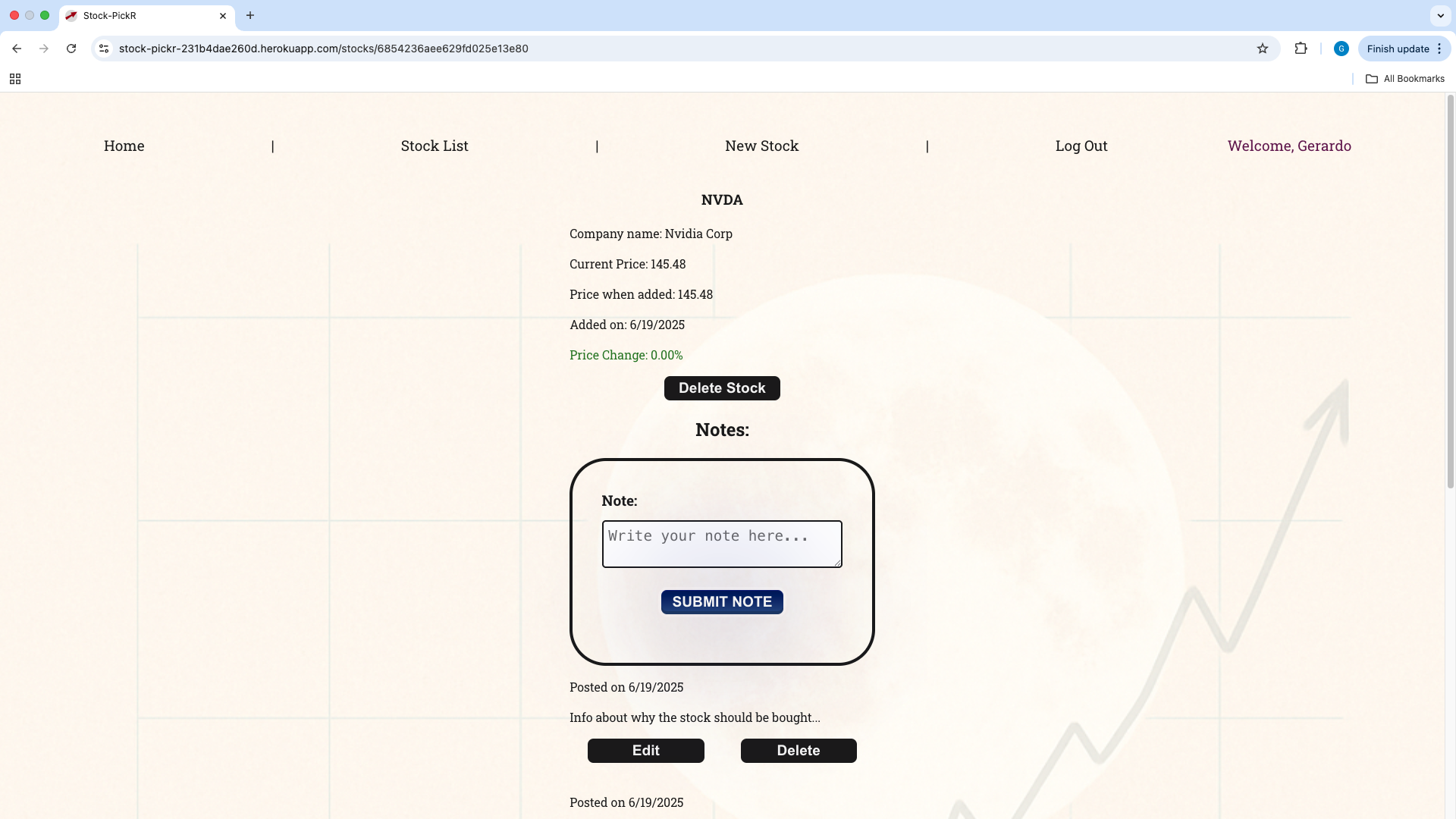The height and width of the screenshot is (819, 1456).
Task: Expand the tab search dropdown arrow
Action: [x=1440, y=15]
